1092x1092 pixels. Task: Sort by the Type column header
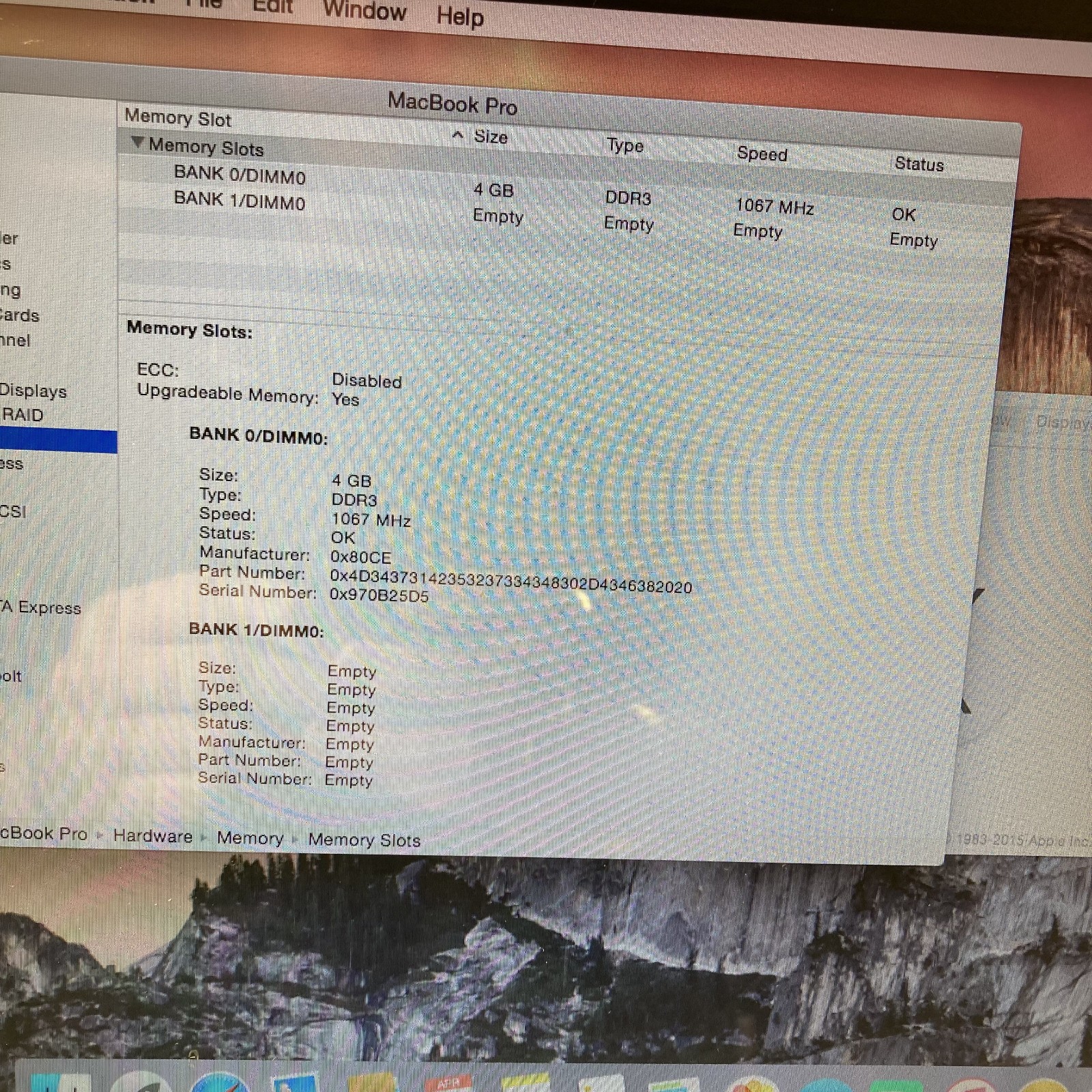click(625, 145)
